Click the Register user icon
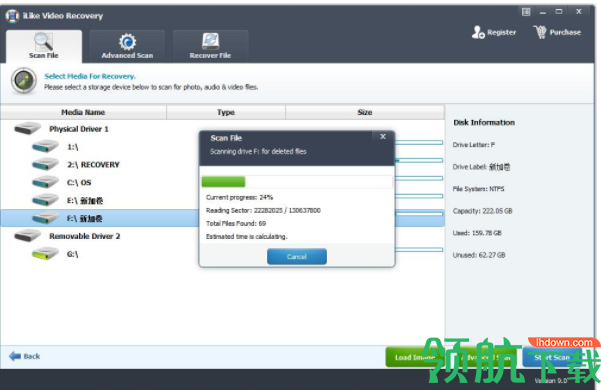This screenshot has height=390, width=601. (478, 32)
